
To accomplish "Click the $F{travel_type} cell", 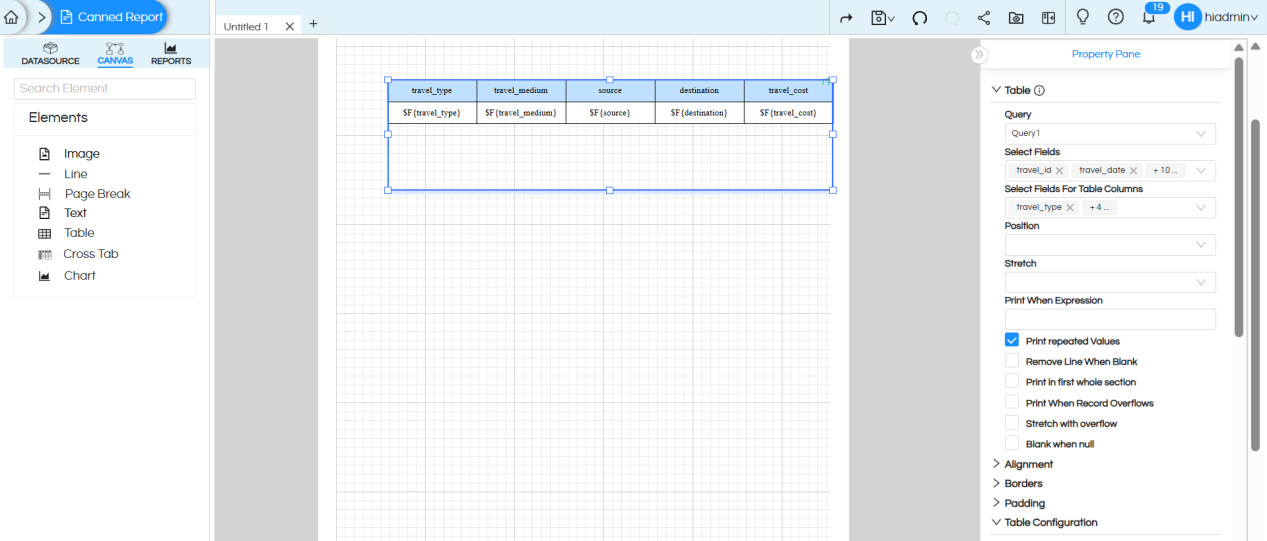I will pos(432,113).
